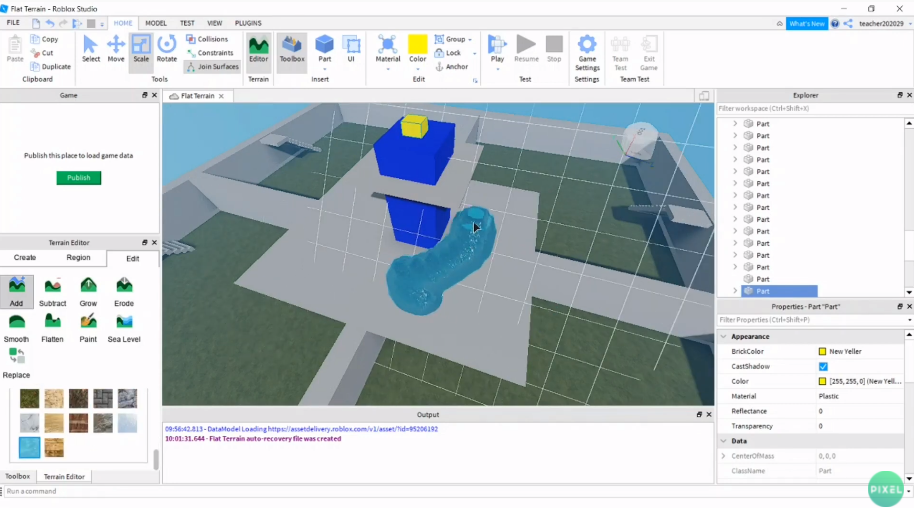Open the Material picker

tap(388, 49)
